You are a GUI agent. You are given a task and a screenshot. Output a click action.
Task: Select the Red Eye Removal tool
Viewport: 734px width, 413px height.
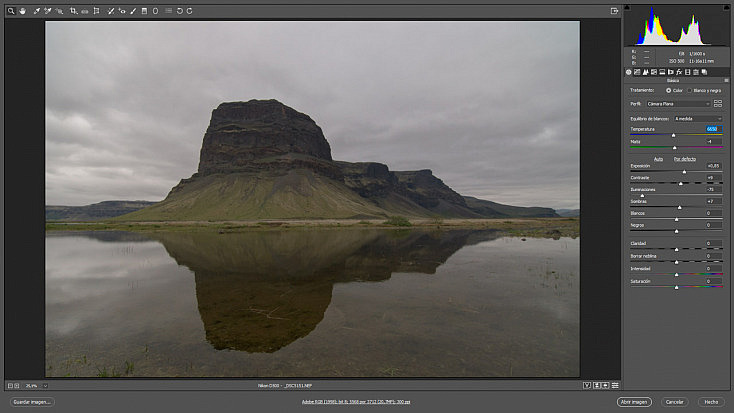click(122, 11)
